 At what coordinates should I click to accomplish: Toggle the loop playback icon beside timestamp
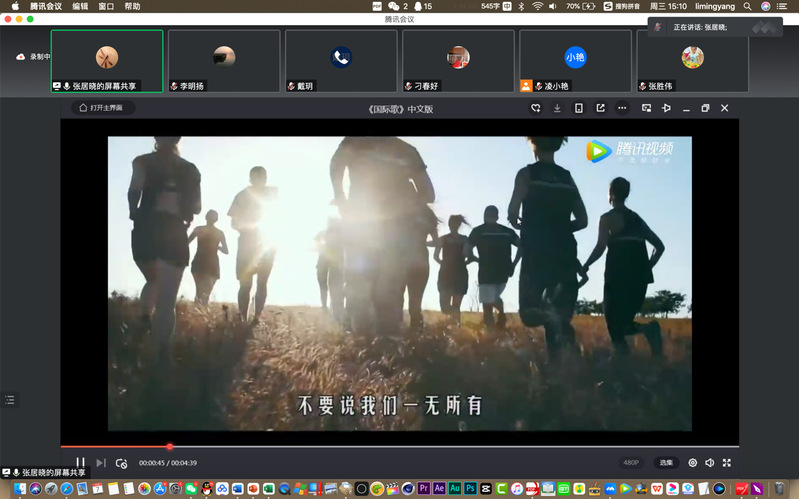tap(121, 463)
